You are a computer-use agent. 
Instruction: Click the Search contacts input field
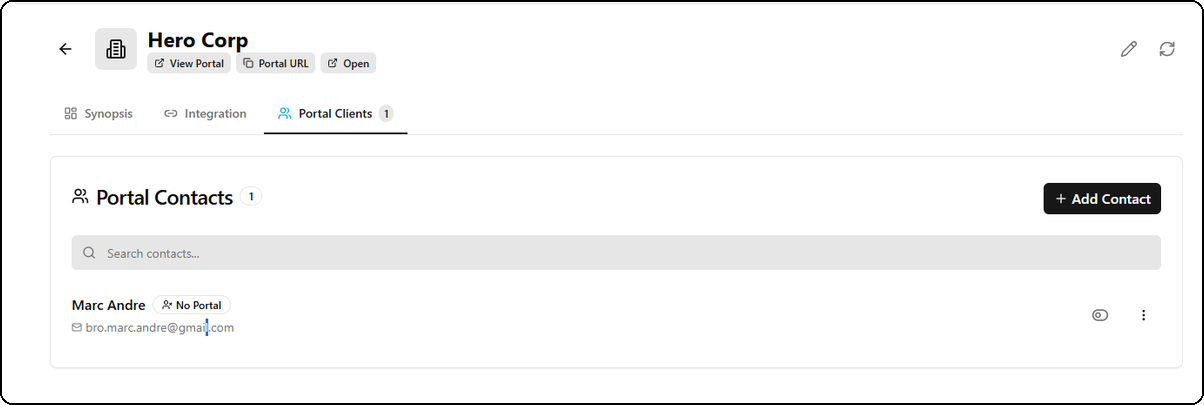620,253
